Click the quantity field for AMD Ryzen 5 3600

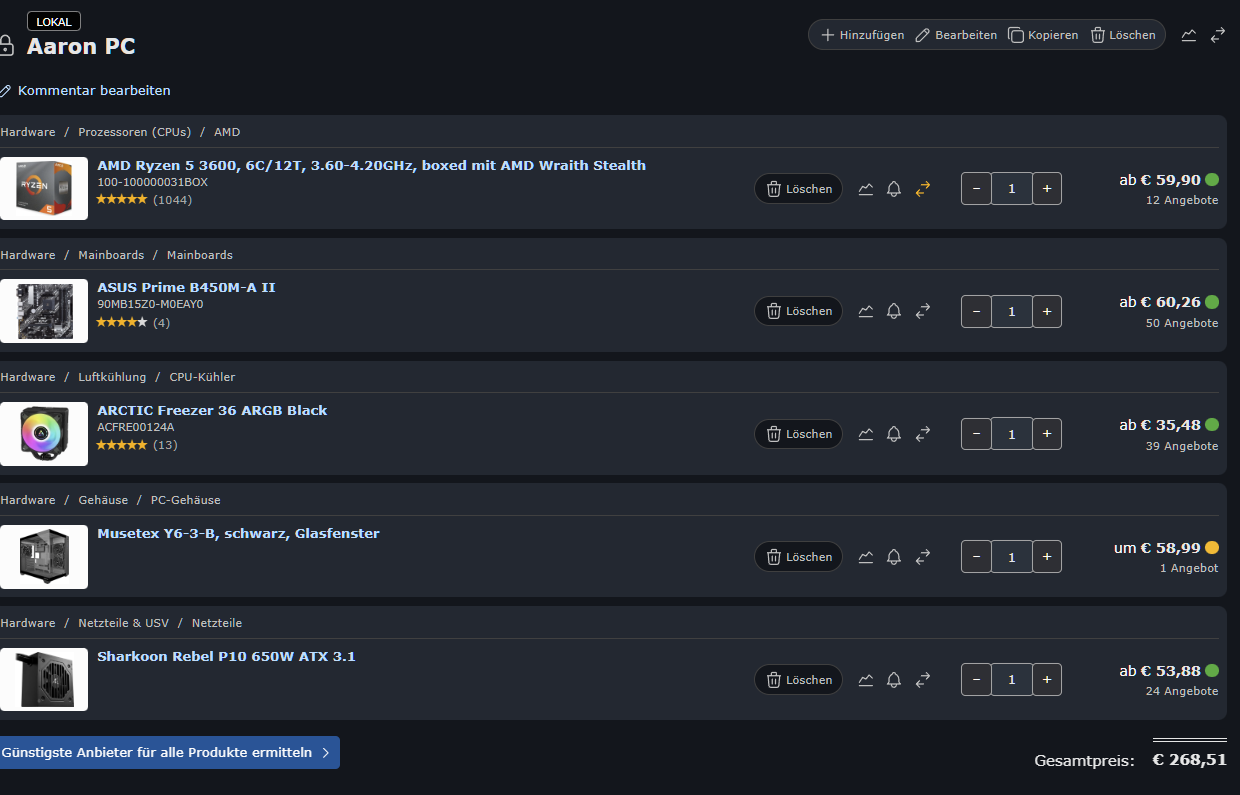(x=1012, y=188)
